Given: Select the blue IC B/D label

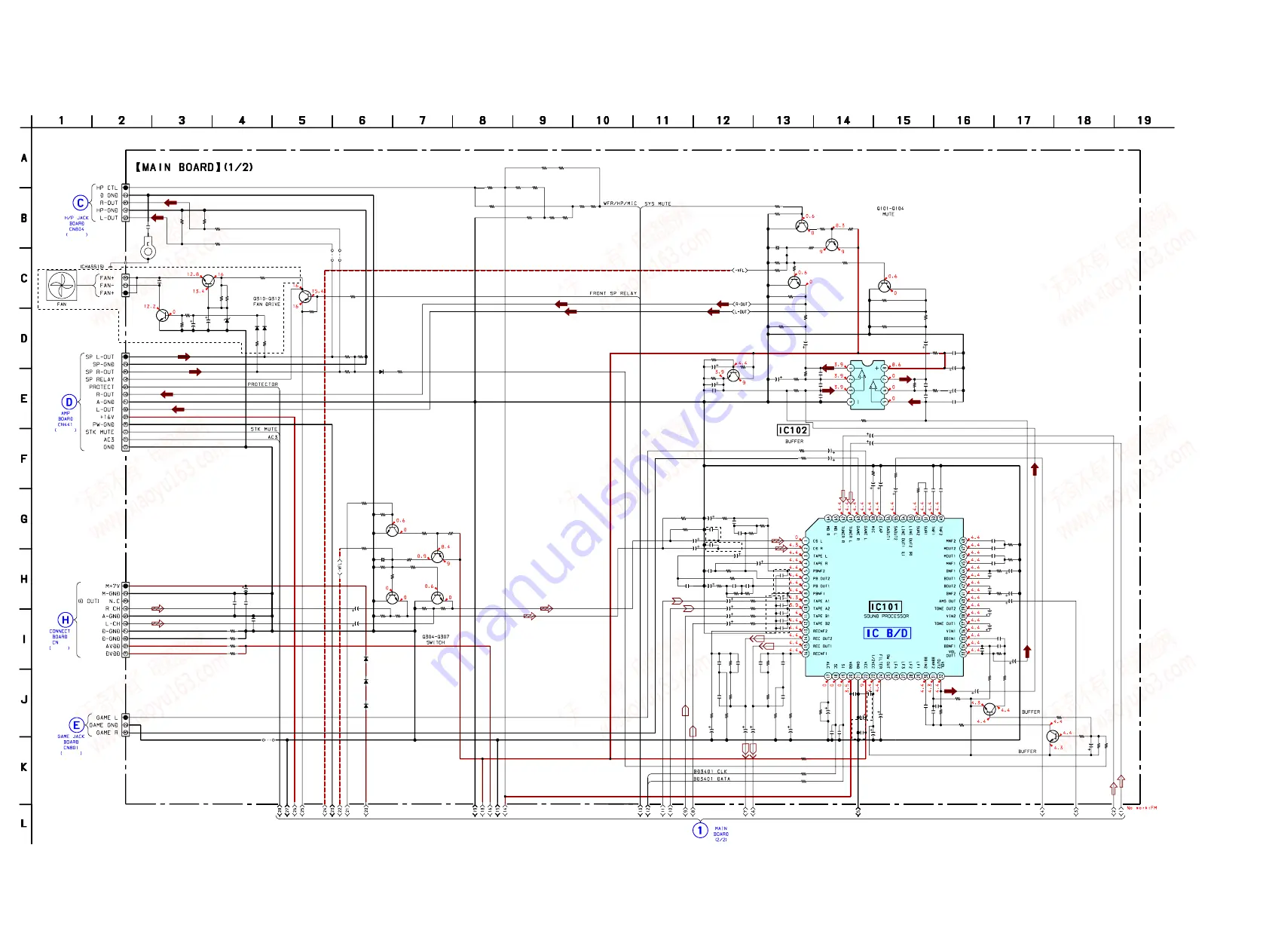Looking at the screenshot, I should coord(887,633).
